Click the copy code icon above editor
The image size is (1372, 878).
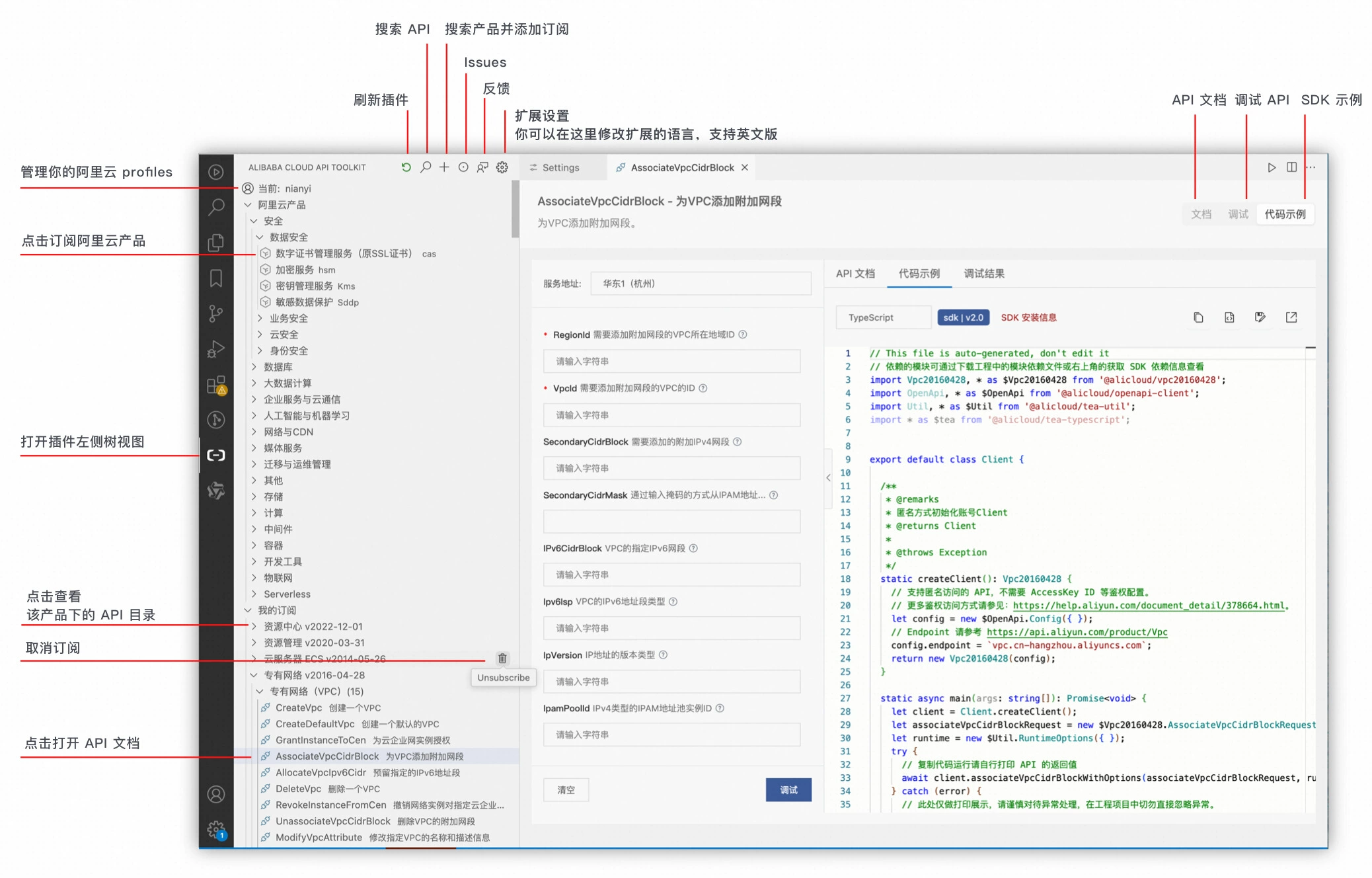pos(1198,317)
